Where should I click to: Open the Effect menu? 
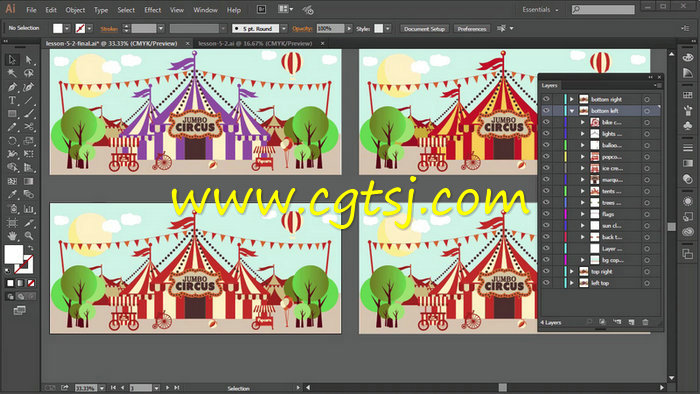click(152, 10)
